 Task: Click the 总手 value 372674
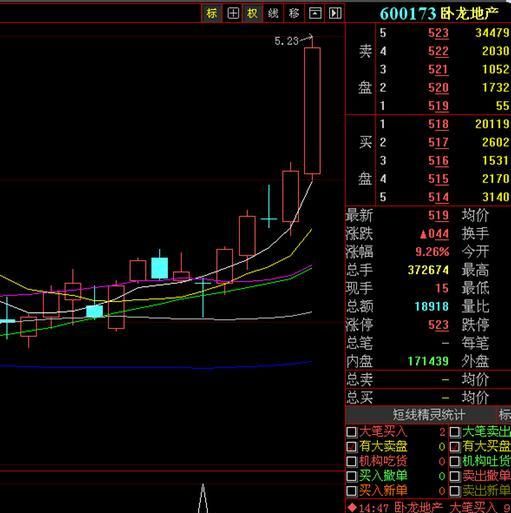(x=428, y=270)
